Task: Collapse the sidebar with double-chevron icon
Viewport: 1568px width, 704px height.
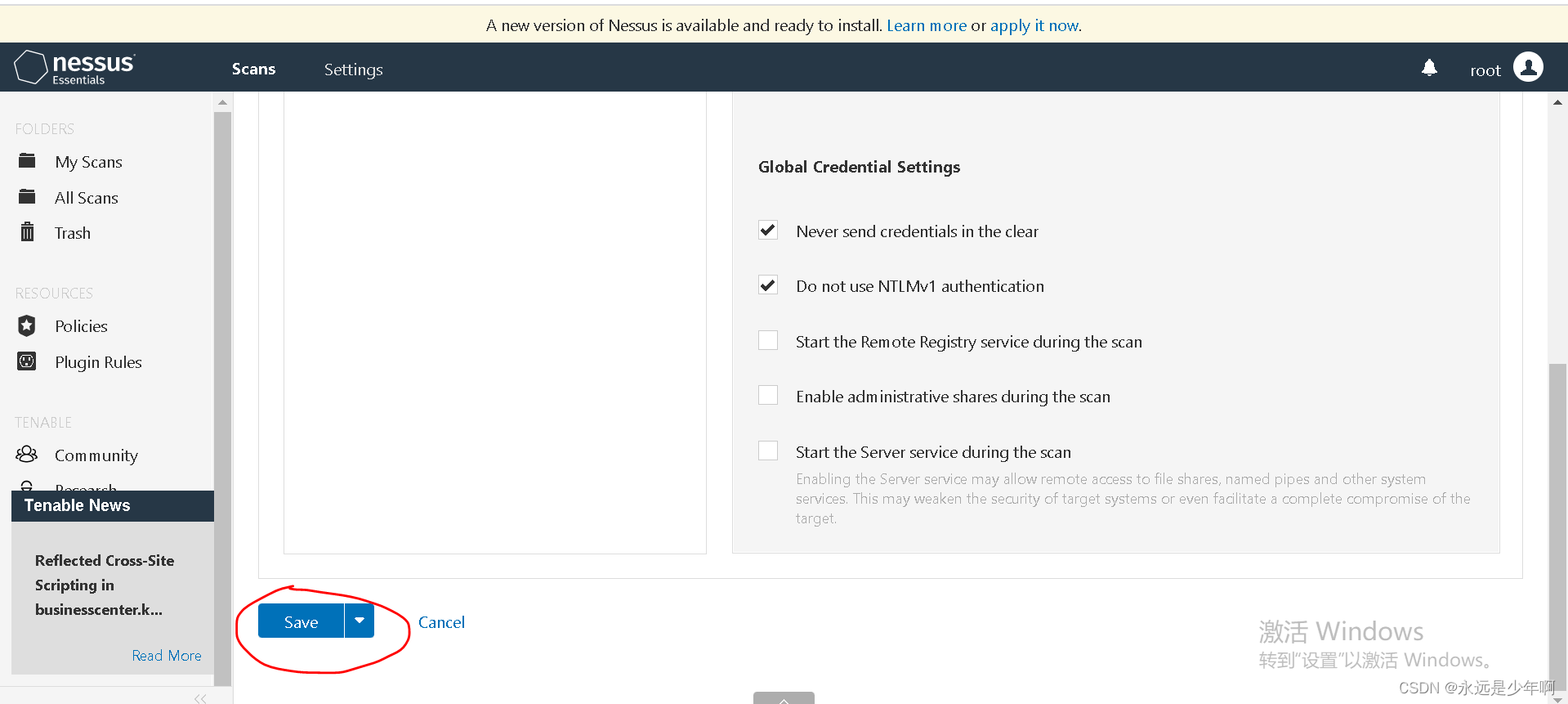Action: [200, 697]
